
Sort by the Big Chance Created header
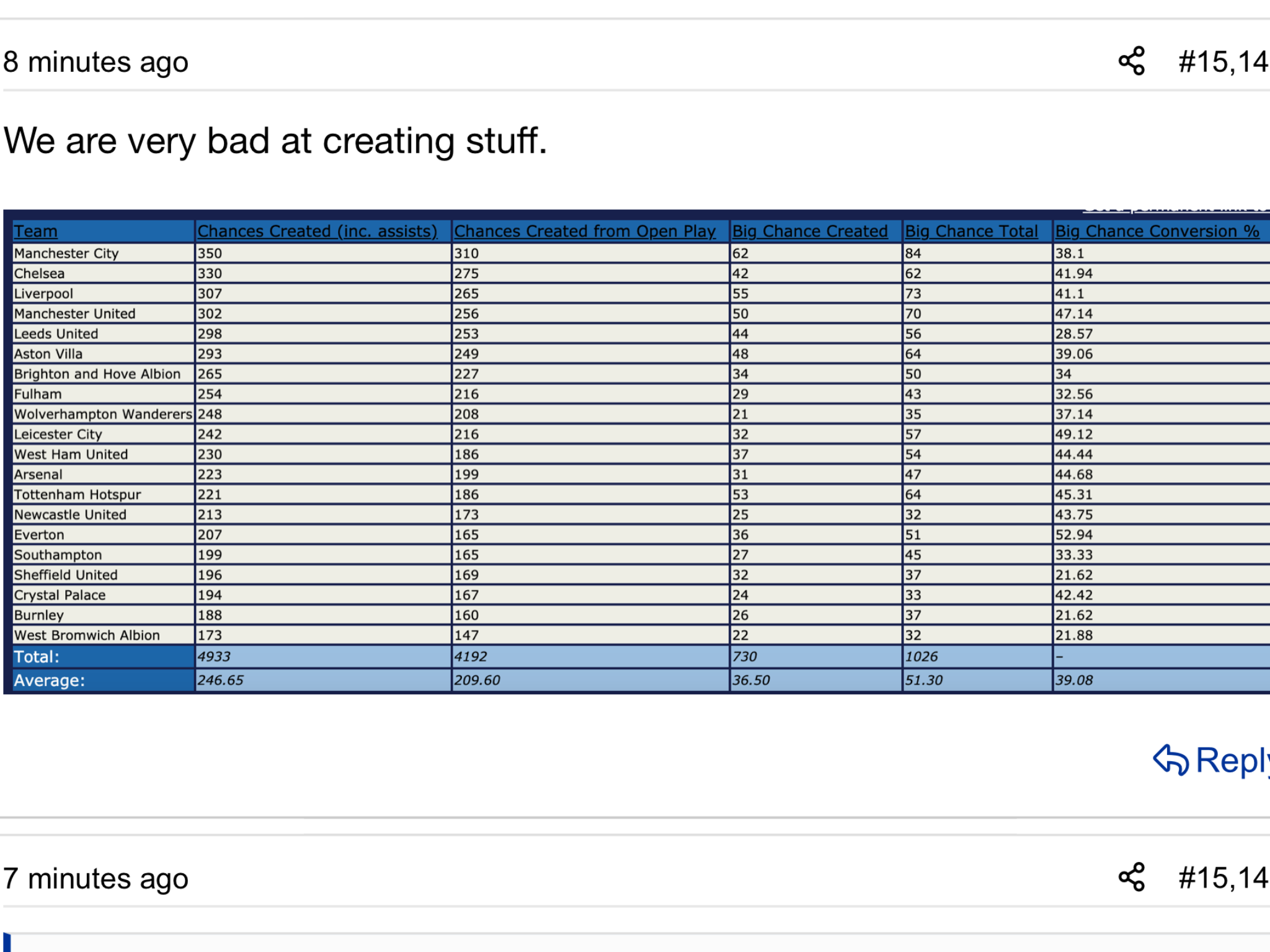(x=810, y=231)
